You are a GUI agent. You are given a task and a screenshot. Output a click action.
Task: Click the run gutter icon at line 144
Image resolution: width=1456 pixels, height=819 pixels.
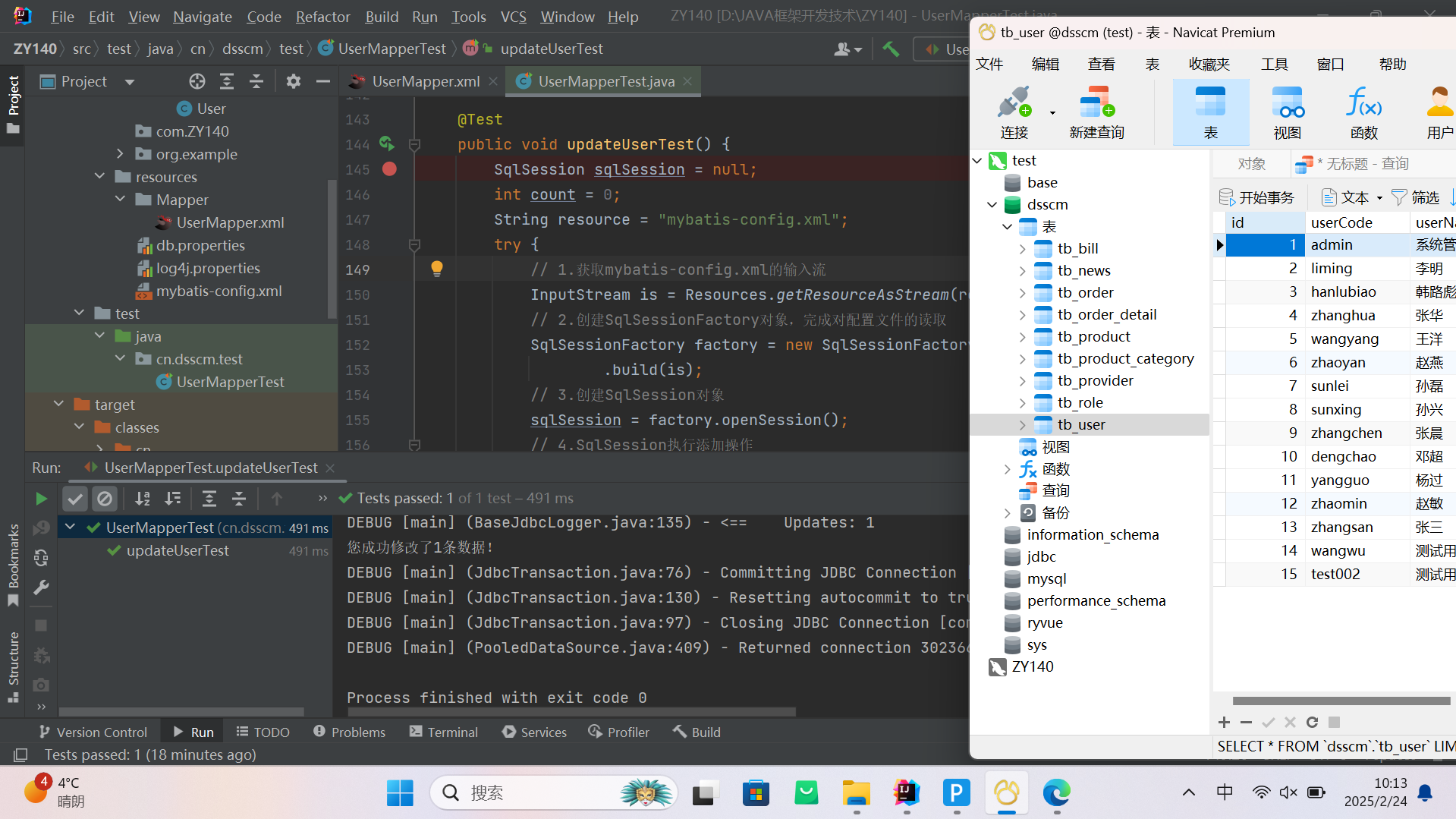(387, 143)
